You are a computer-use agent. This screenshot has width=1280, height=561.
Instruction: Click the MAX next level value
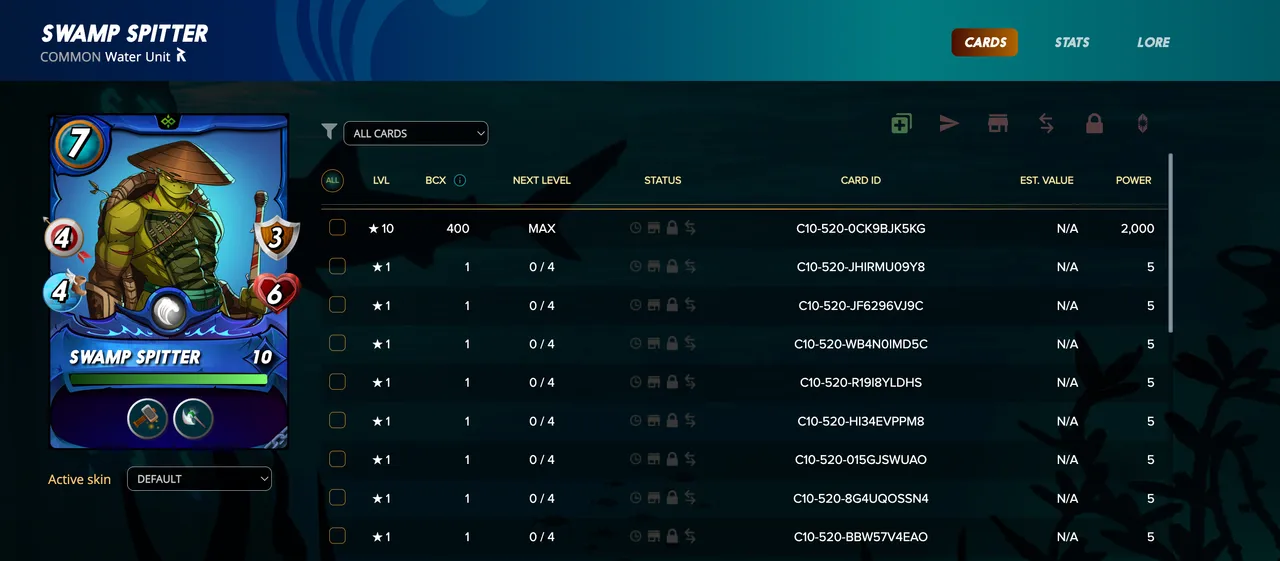tap(542, 229)
